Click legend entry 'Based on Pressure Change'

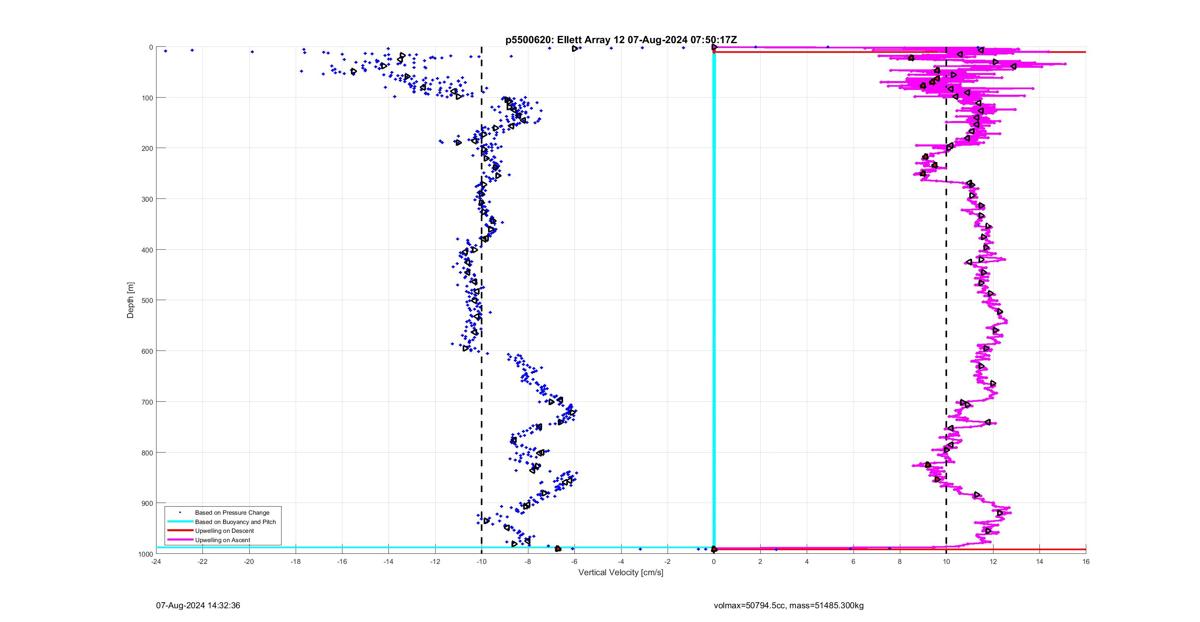click(231, 512)
